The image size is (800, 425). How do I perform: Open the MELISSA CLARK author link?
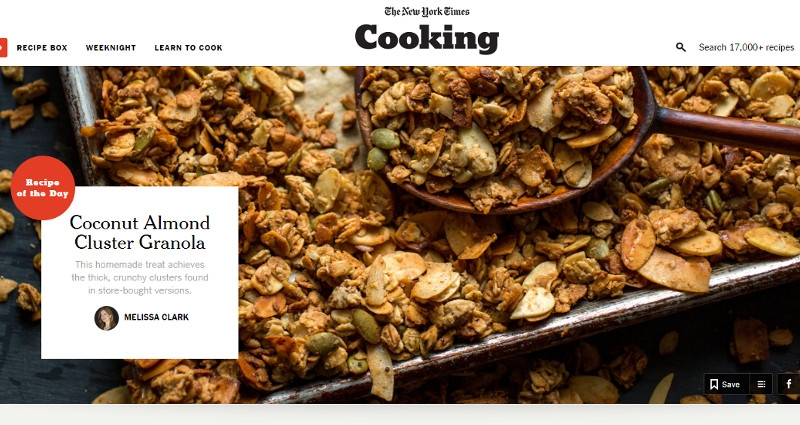157,317
